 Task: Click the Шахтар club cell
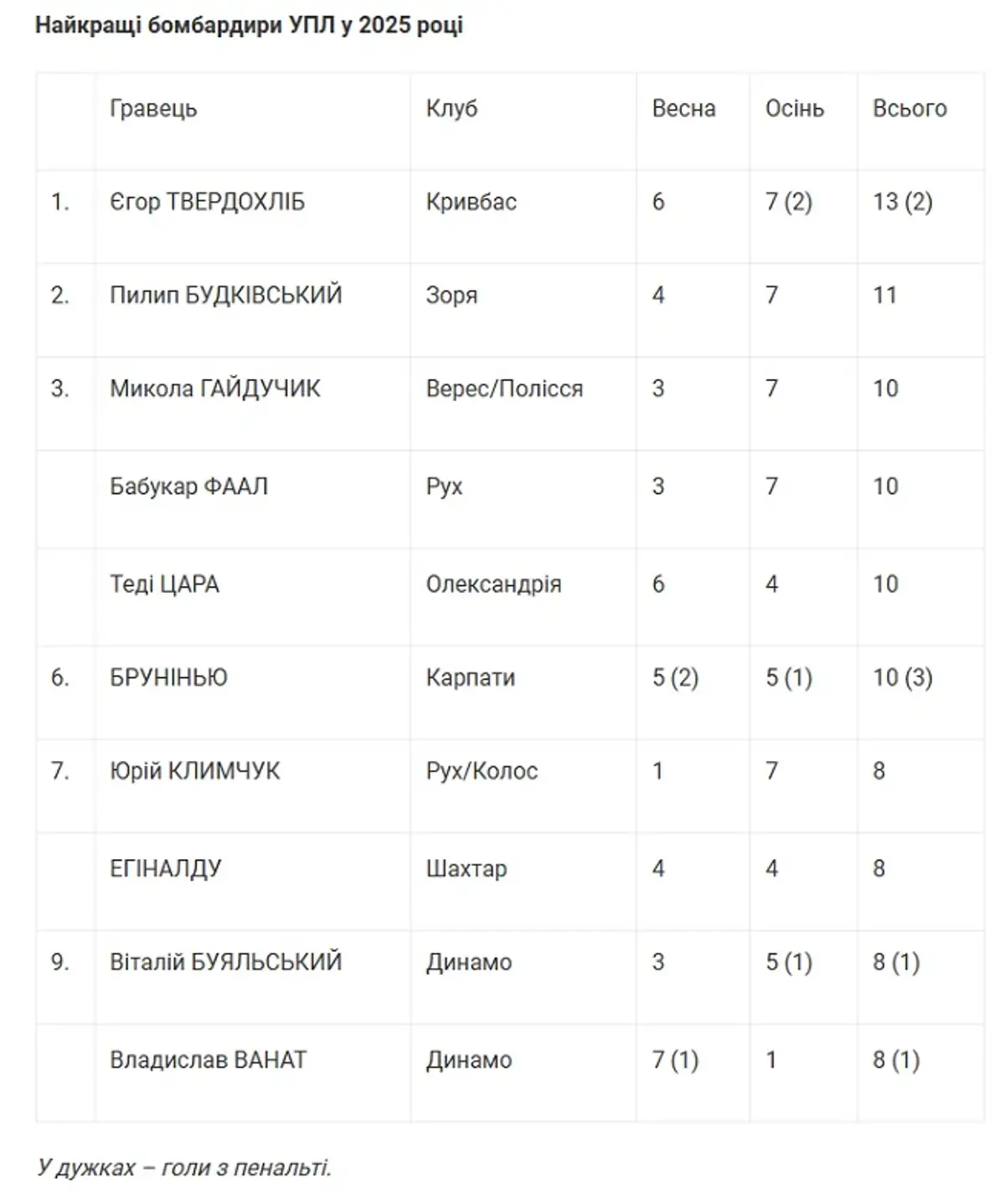[466, 868]
